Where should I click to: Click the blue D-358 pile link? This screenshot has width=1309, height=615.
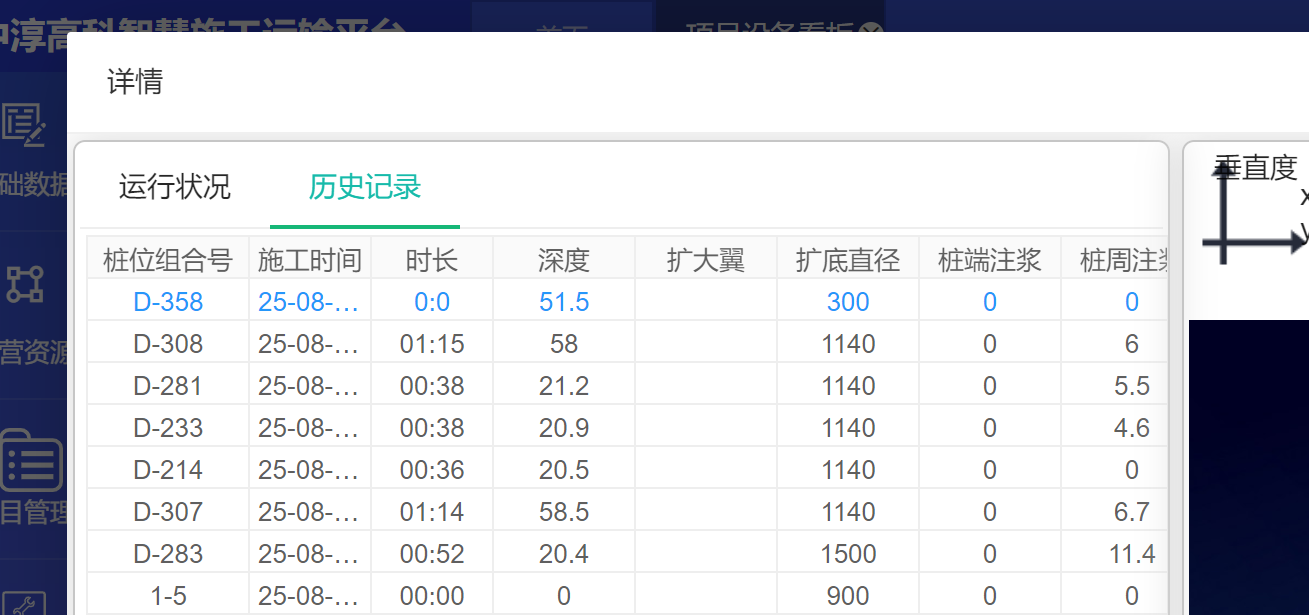[168, 302]
